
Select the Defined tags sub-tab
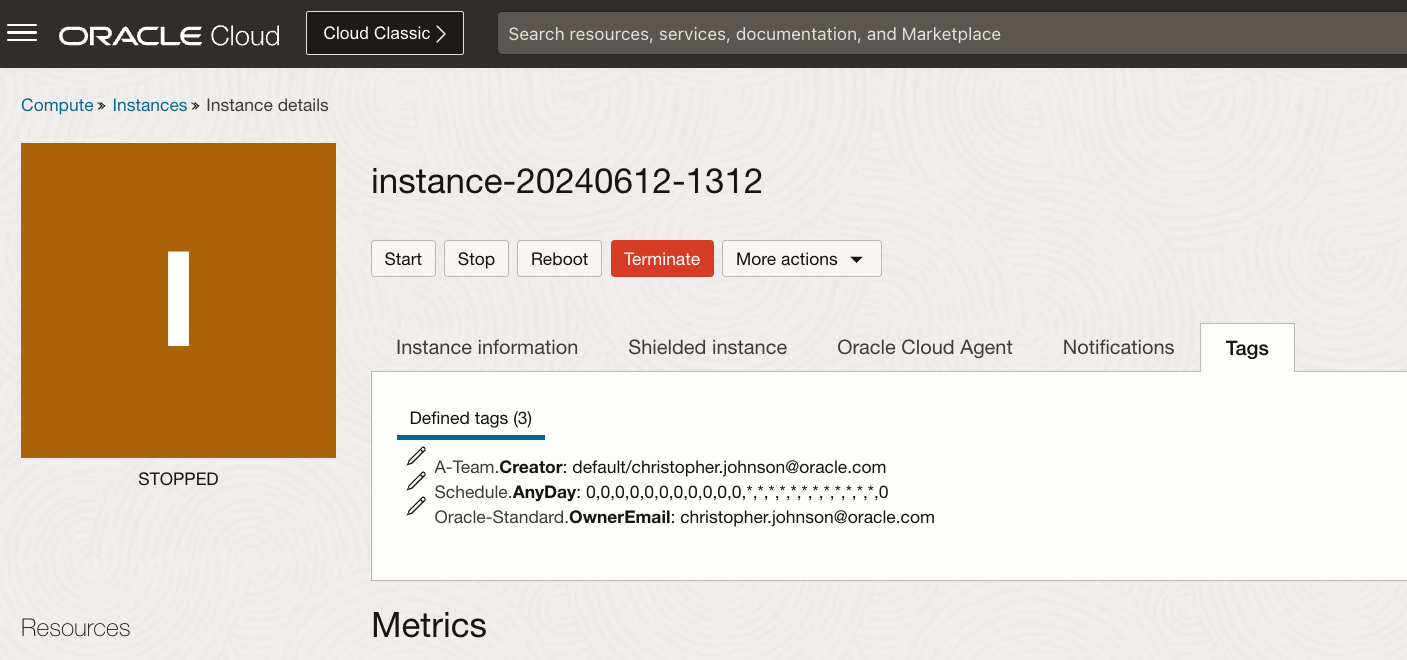(x=470, y=418)
